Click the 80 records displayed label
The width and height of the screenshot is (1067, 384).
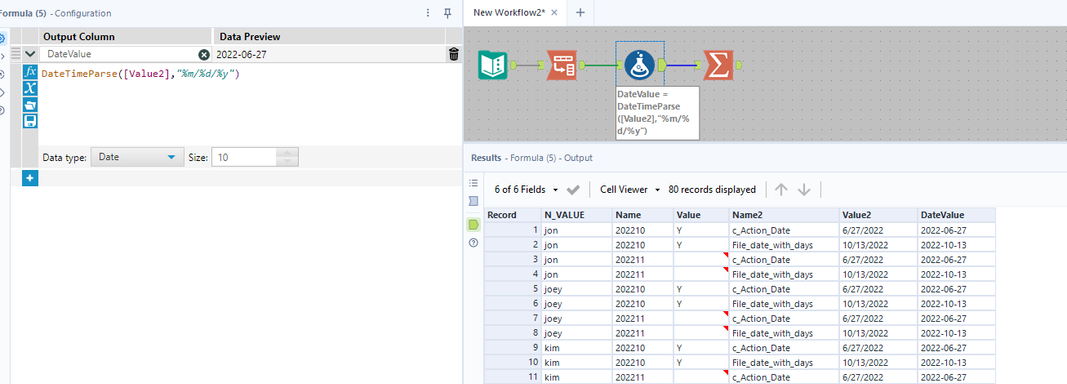click(712, 189)
